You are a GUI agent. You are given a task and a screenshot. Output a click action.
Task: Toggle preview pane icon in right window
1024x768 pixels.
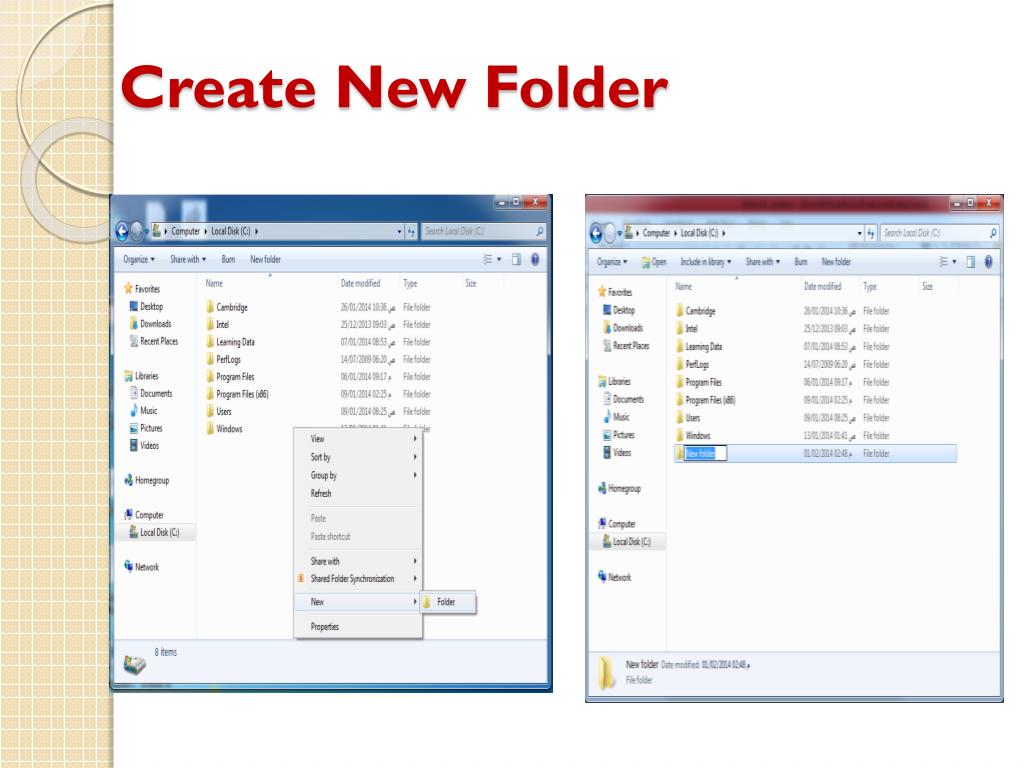(x=970, y=262)
